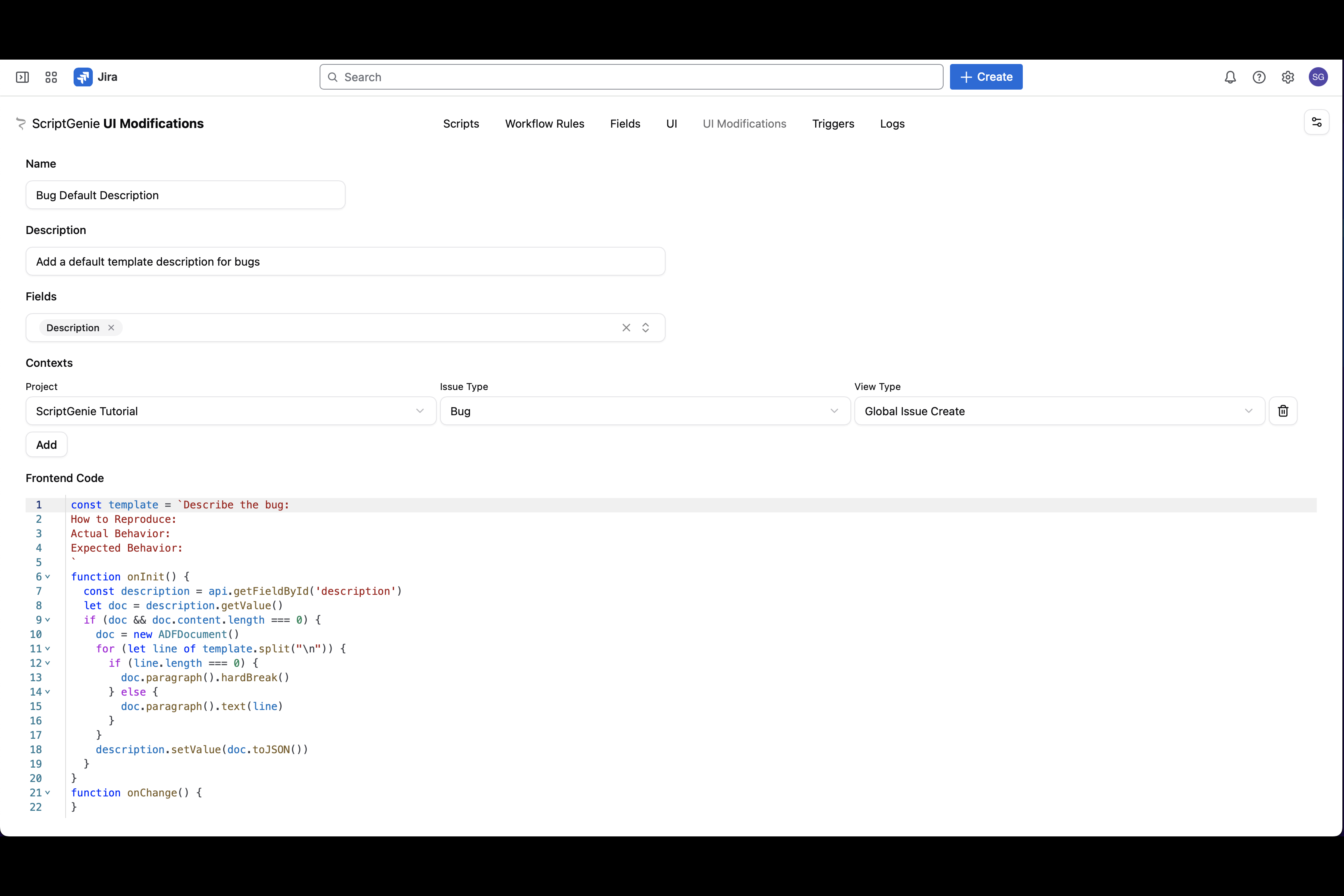Open the settings gear icon

coord(1288,77)
